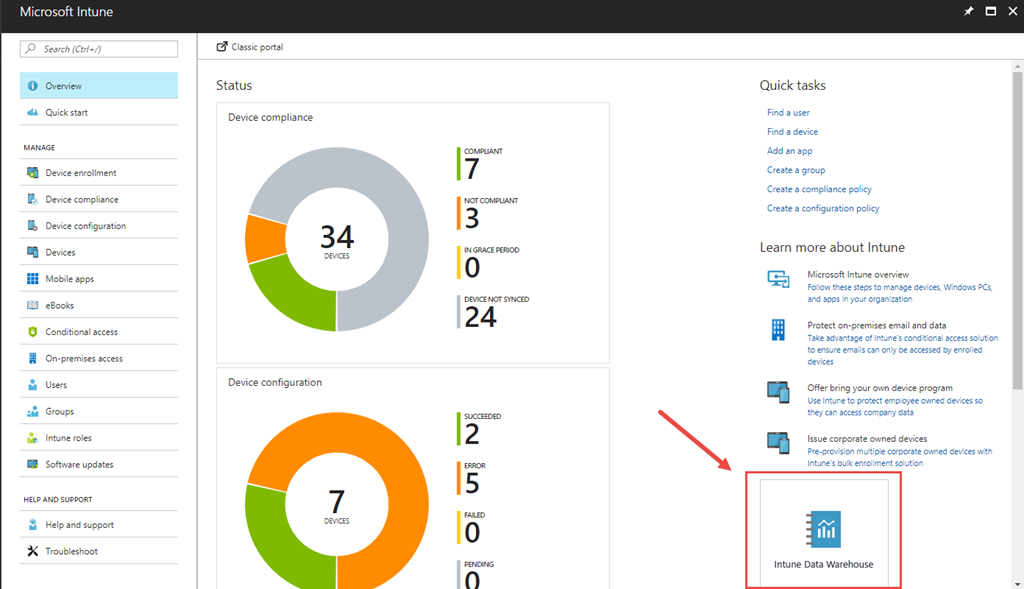Click Find a user quick task
This screenshot has height=589, width=1024.
coord(788,112)
